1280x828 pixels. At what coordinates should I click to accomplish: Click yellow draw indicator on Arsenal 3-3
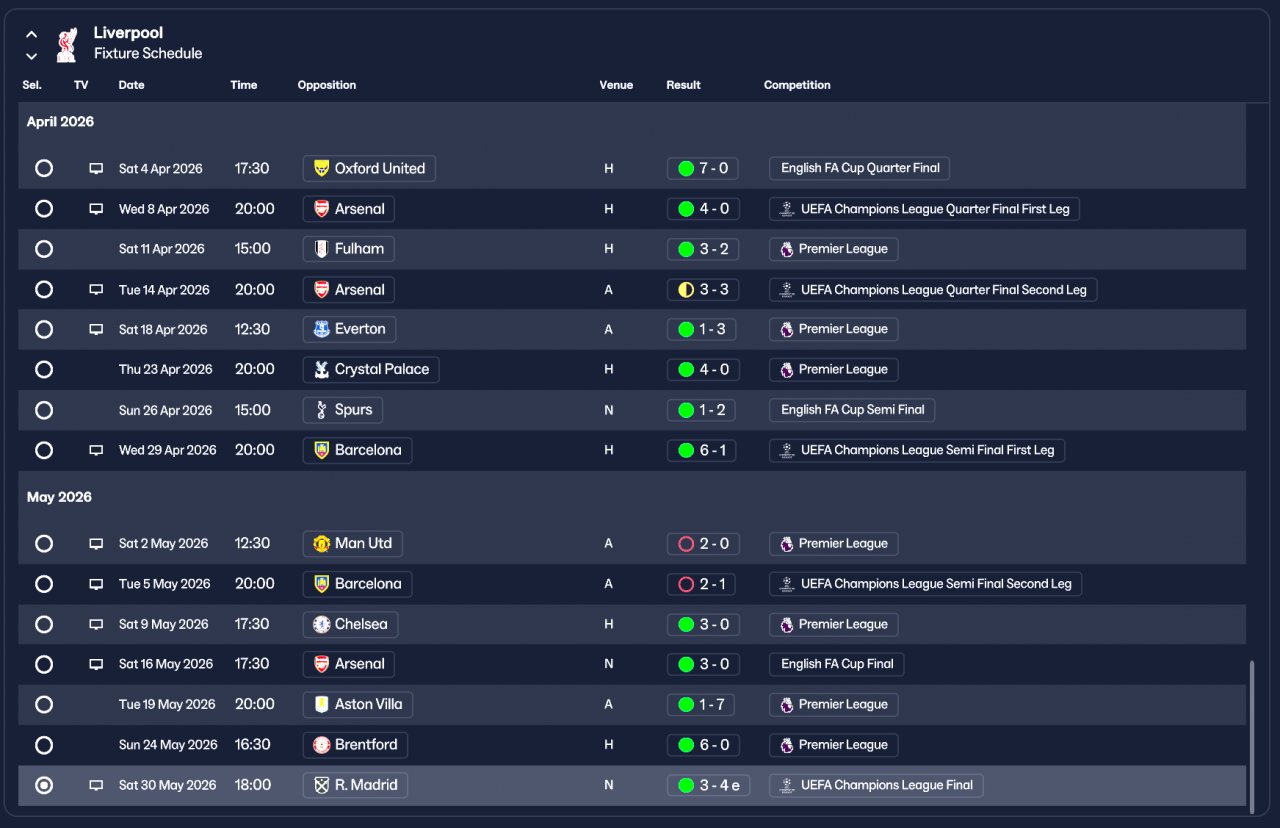pos(686,290)
